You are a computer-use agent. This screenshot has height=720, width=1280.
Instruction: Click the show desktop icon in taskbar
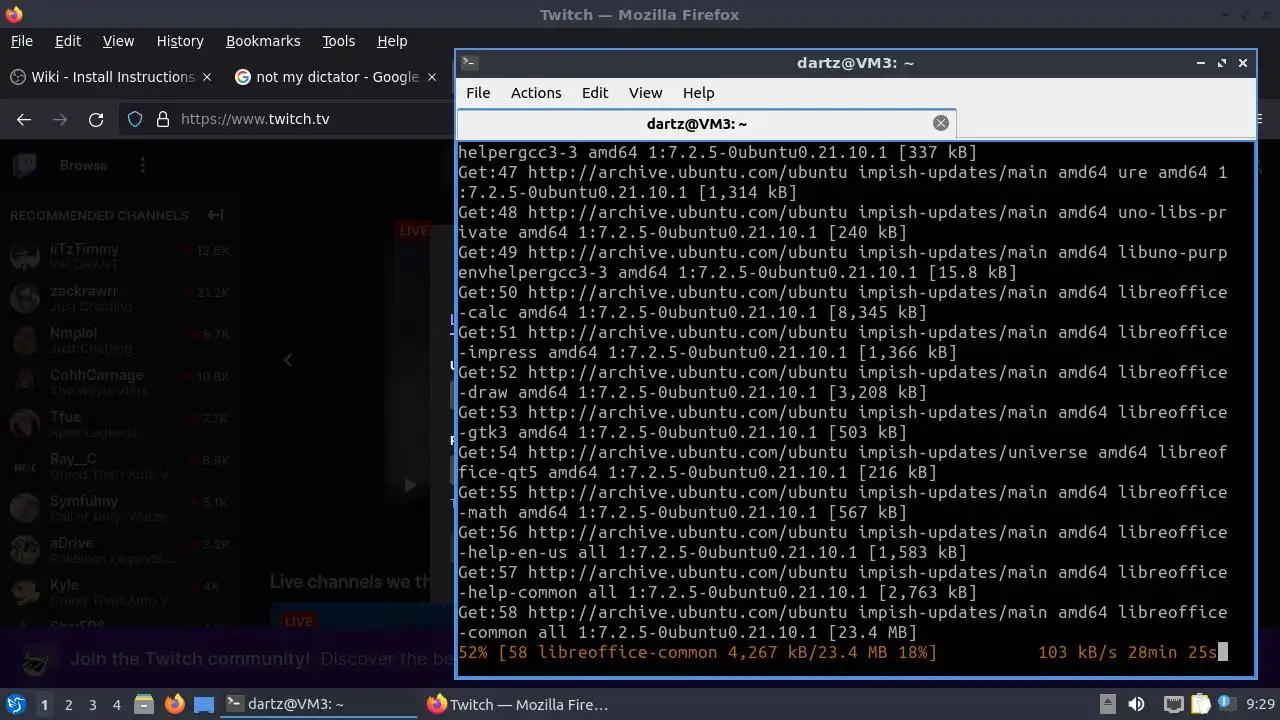204,704
